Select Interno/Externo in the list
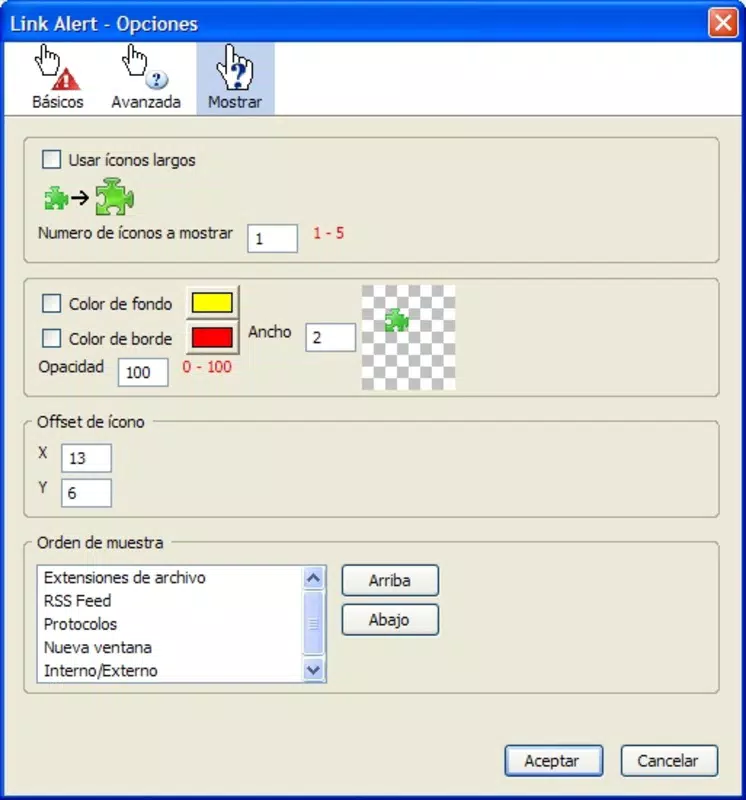 click(x=170, y=670)
